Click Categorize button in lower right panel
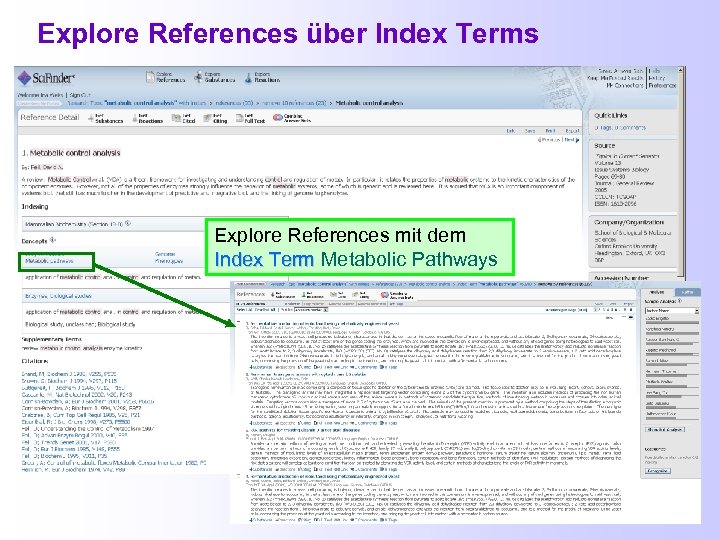Screen dimensions: 720x540 (x=658, y=471)
